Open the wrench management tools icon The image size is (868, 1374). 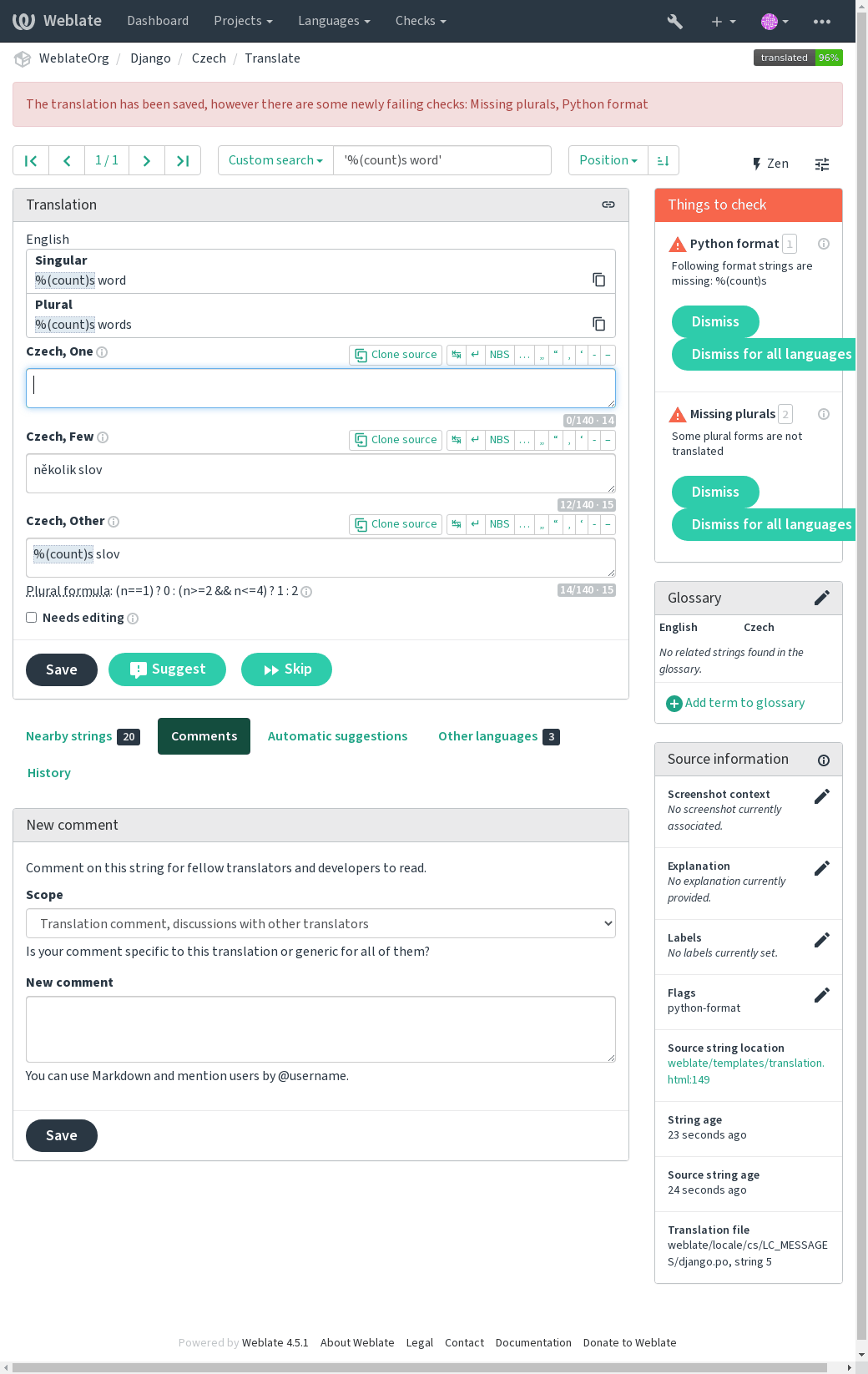point(675,21)
